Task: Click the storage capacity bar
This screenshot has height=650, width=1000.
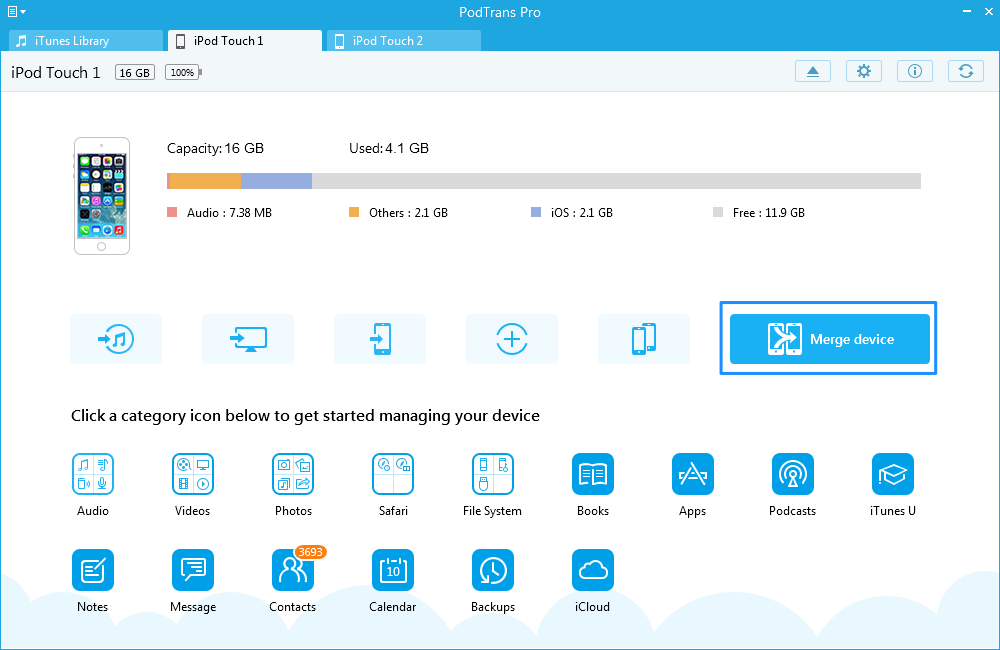Action: point(543,181)
